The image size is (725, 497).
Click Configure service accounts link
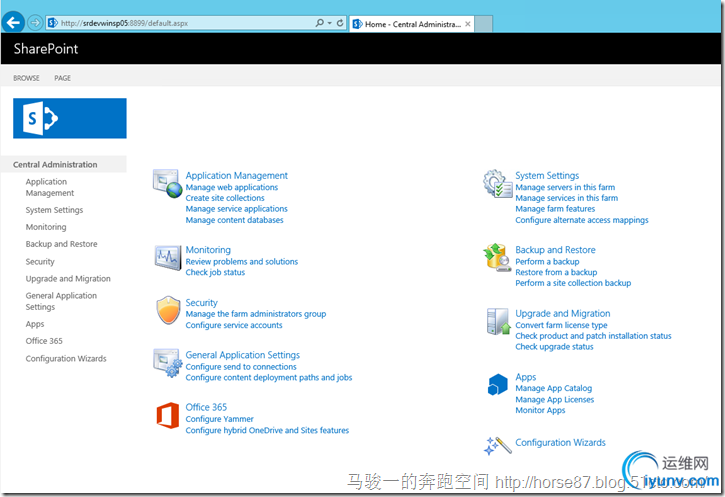(234, 325)
